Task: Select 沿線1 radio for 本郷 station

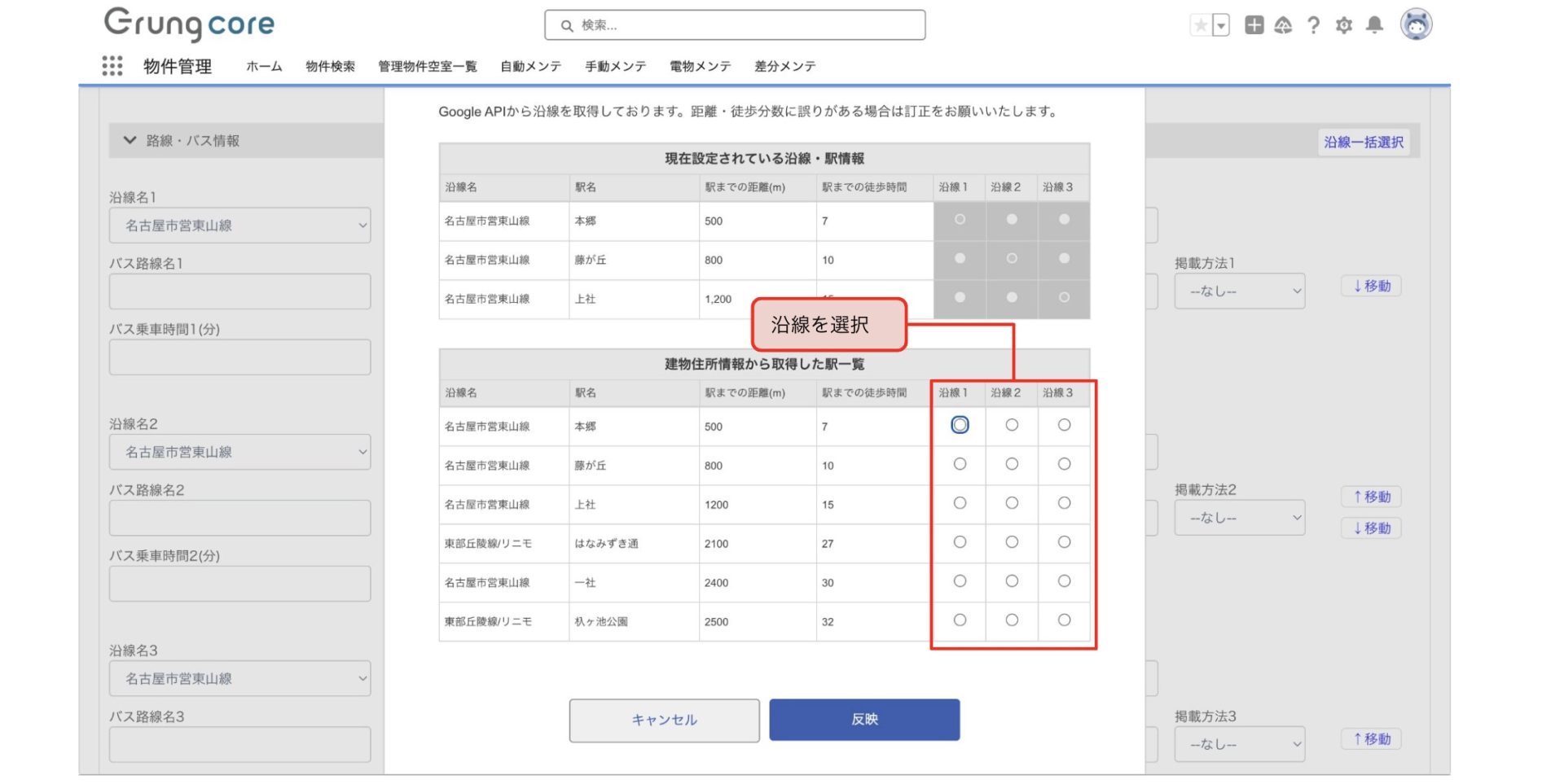Action: point(960,425)
